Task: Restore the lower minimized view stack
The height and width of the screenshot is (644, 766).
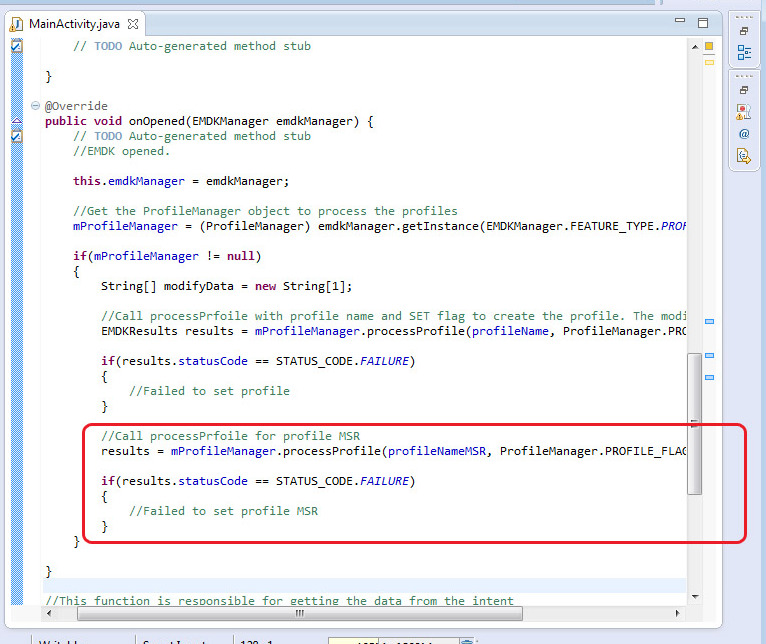Action: point(744,90)
